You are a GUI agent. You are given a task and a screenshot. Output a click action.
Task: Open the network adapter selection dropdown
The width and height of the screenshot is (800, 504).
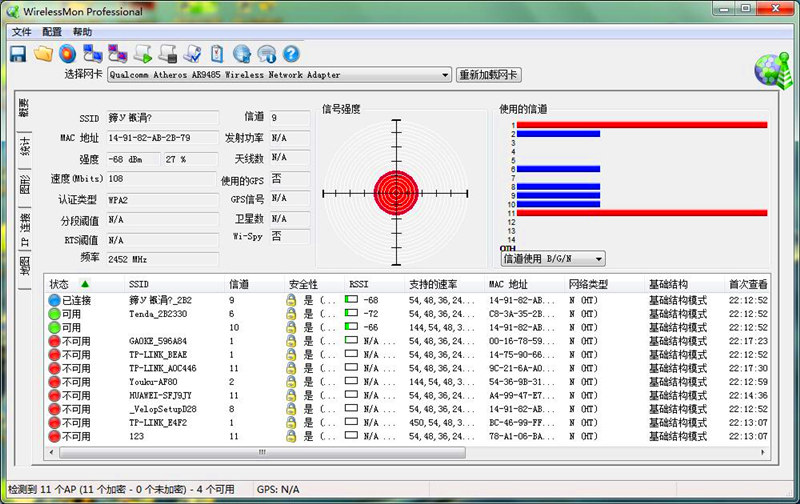[x=446, y=75]
